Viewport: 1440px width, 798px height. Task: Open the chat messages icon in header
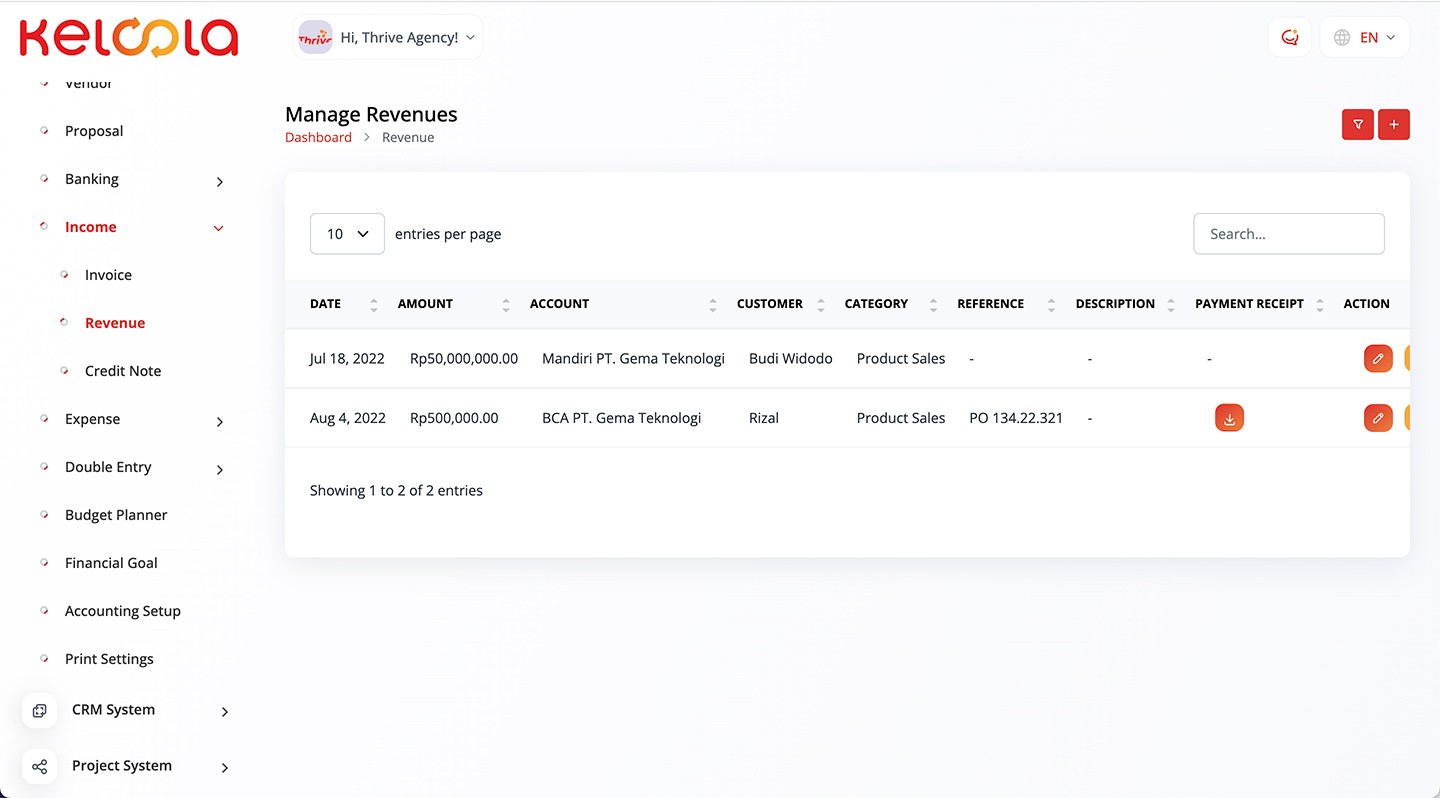point(1289,38)
